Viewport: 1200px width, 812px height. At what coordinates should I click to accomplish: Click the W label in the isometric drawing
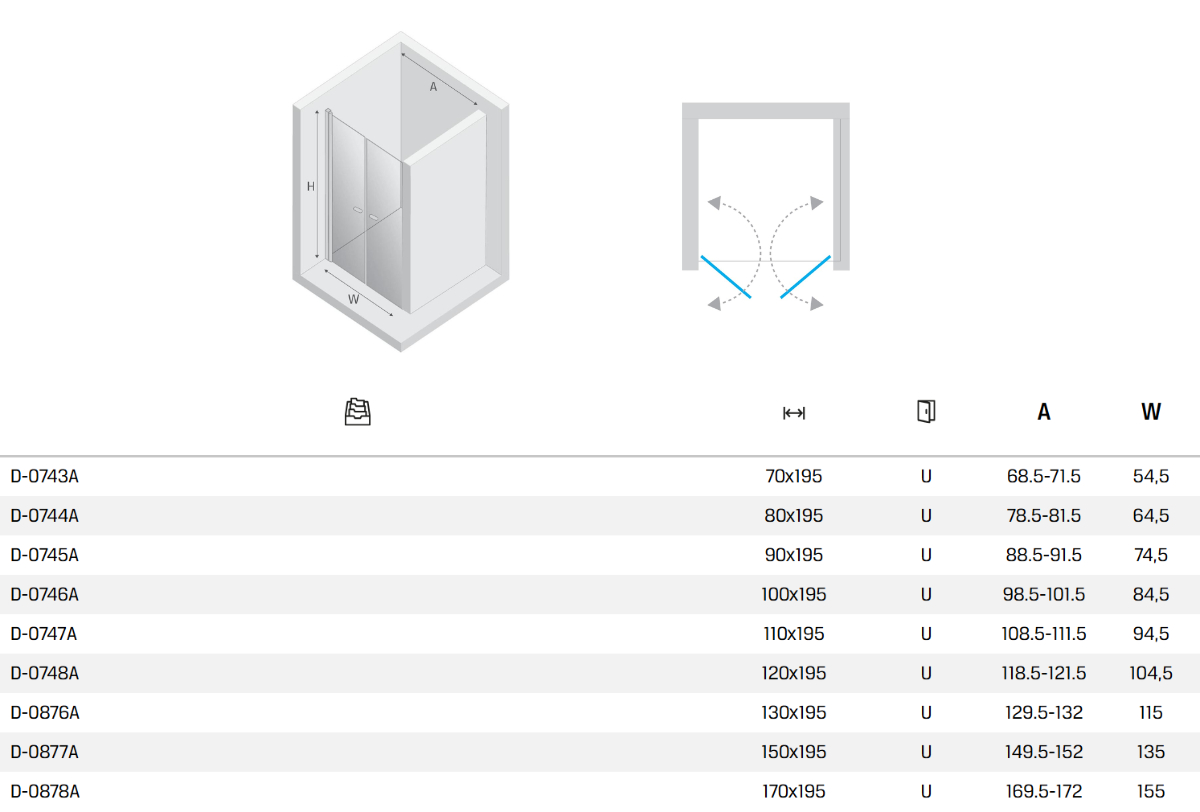pyautogui.click(x=353, y=299)
